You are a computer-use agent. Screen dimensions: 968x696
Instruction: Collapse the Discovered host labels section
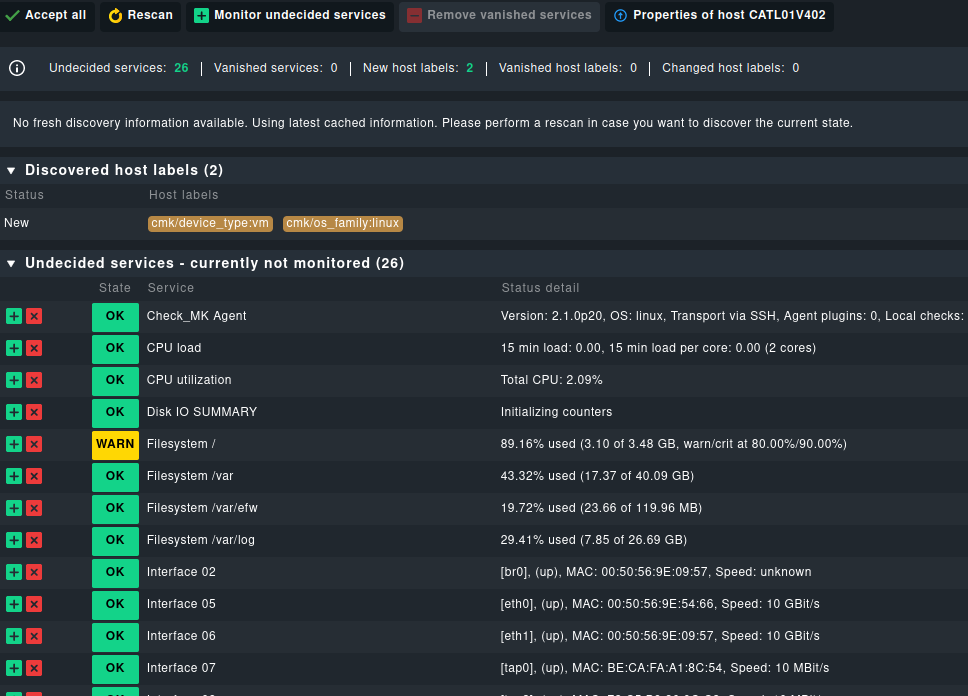(x=11, y=171)
